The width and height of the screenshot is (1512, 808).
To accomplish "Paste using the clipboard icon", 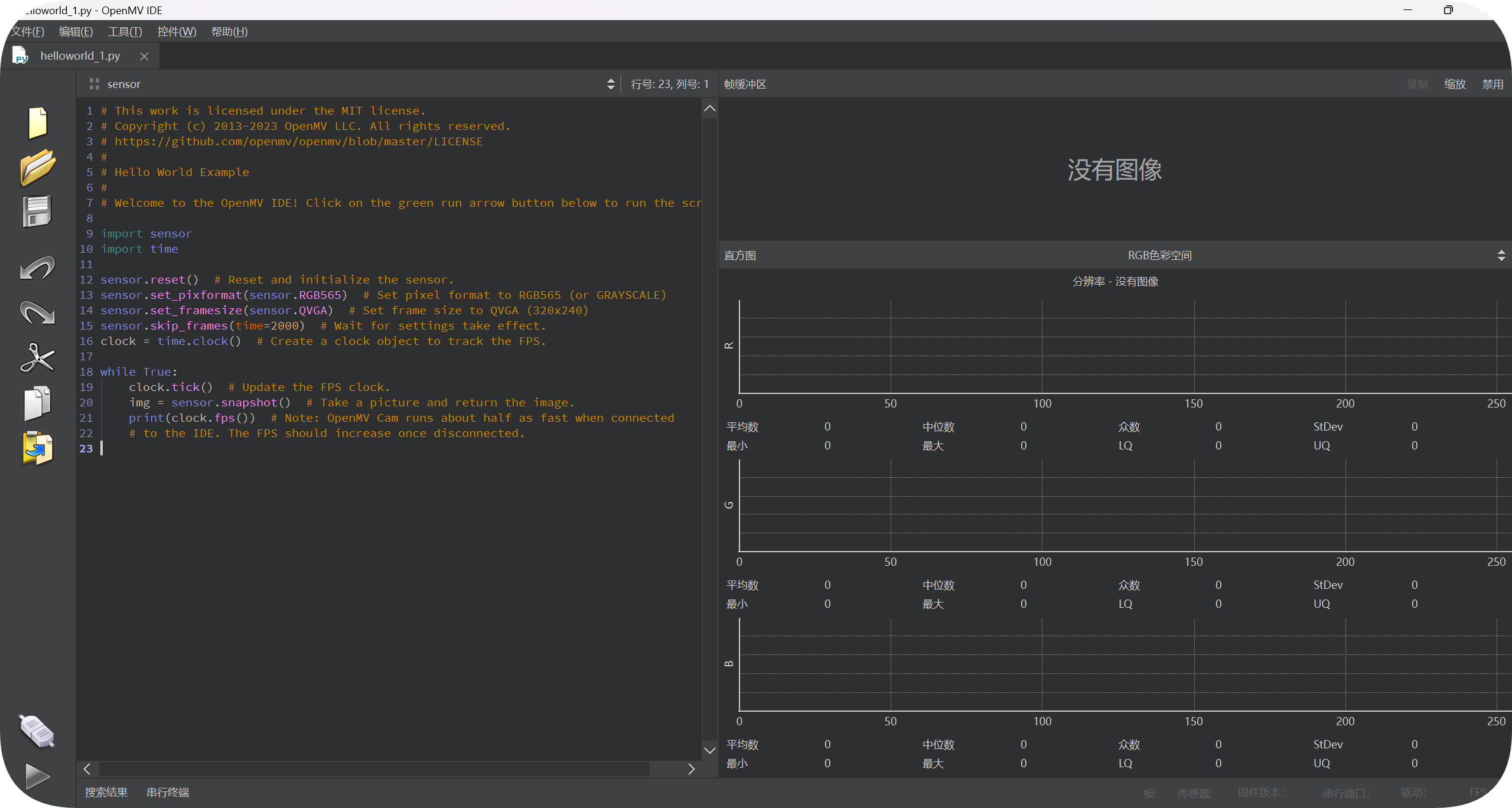I will [38, 448].
